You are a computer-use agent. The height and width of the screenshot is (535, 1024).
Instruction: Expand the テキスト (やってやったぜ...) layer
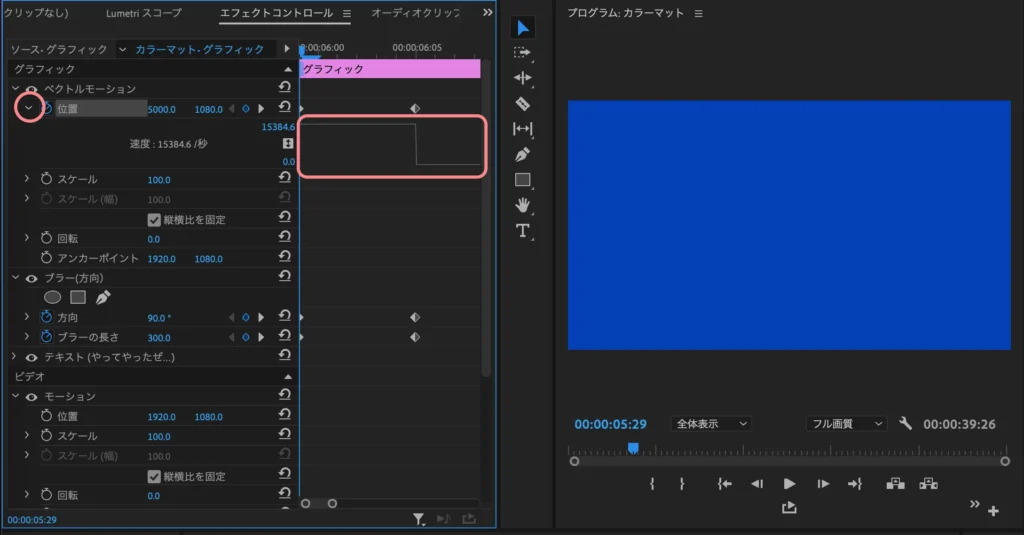14,357
